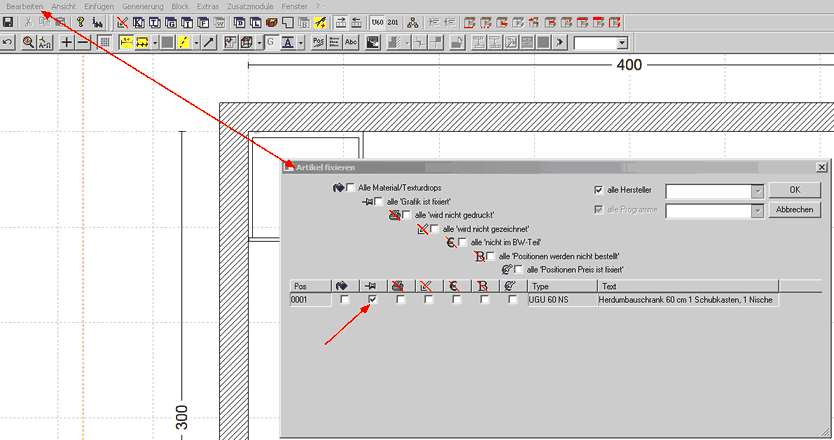The image size is (834, 440).
Task: Click the U60 toolbar icon
Action: [x=376, y=22]
